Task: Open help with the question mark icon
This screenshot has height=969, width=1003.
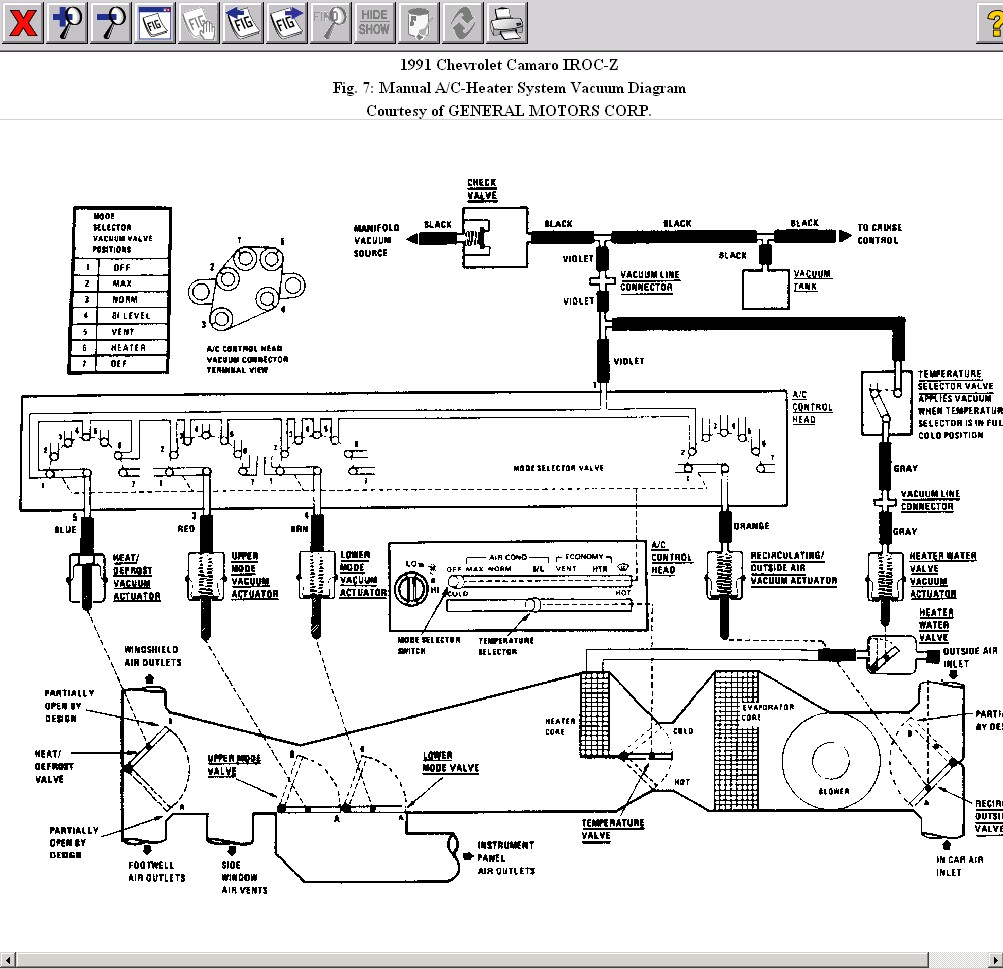Action: pyautogui.click(x=990, y=22)
